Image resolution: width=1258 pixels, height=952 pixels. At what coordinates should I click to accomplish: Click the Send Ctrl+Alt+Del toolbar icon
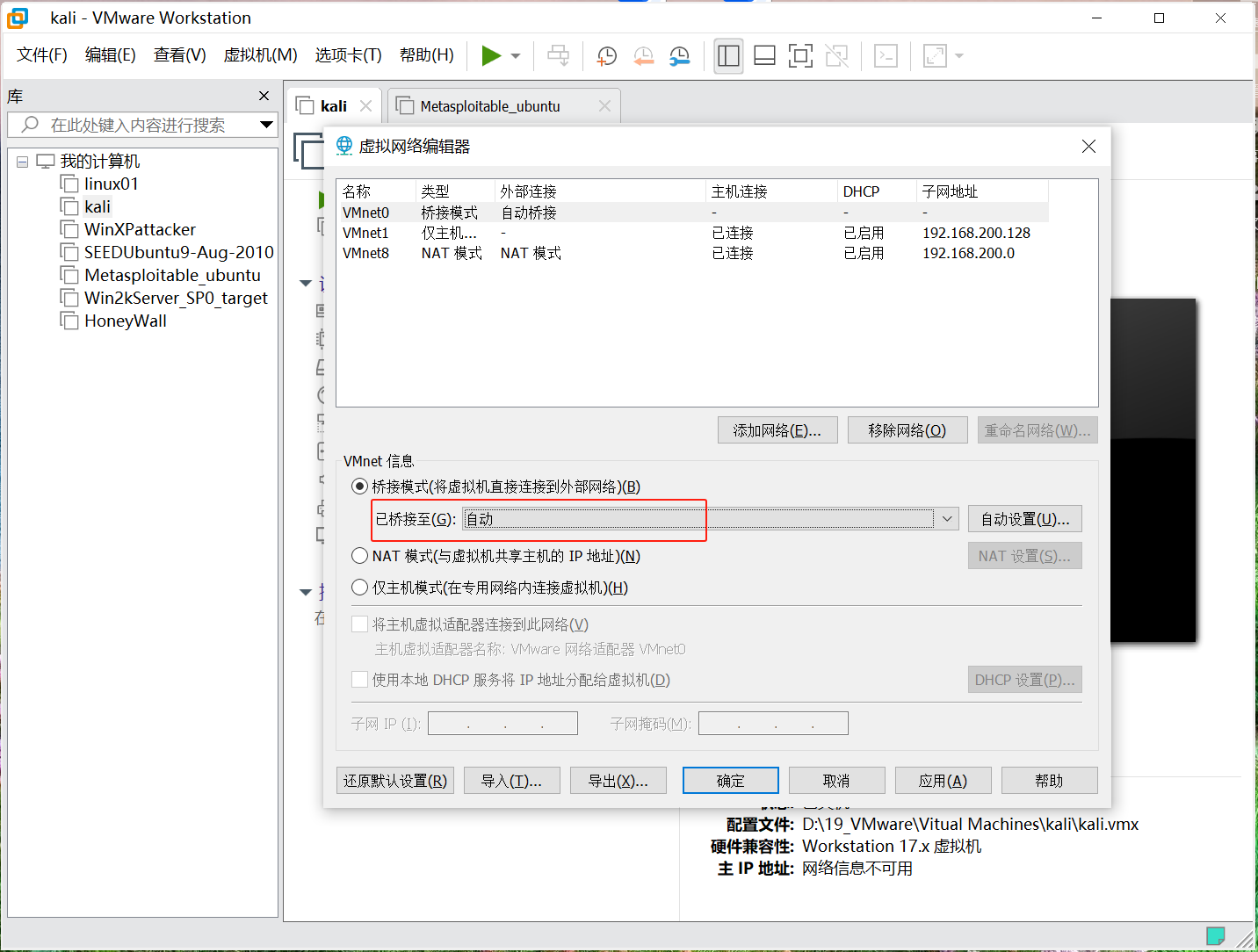coord(559,56)
